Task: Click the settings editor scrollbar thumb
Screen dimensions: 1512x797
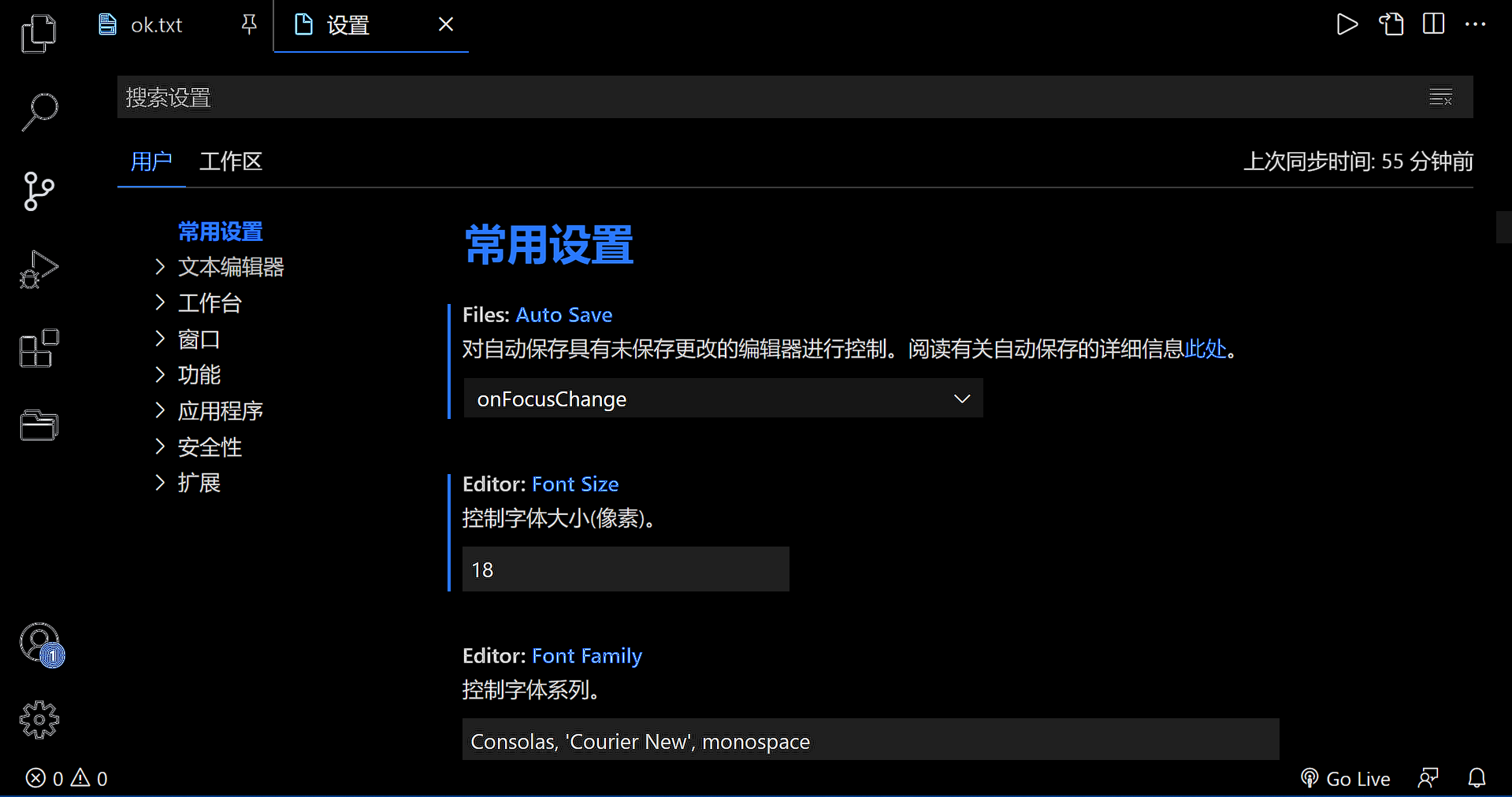Action: pyautogui.click(x=1503, y=228)
